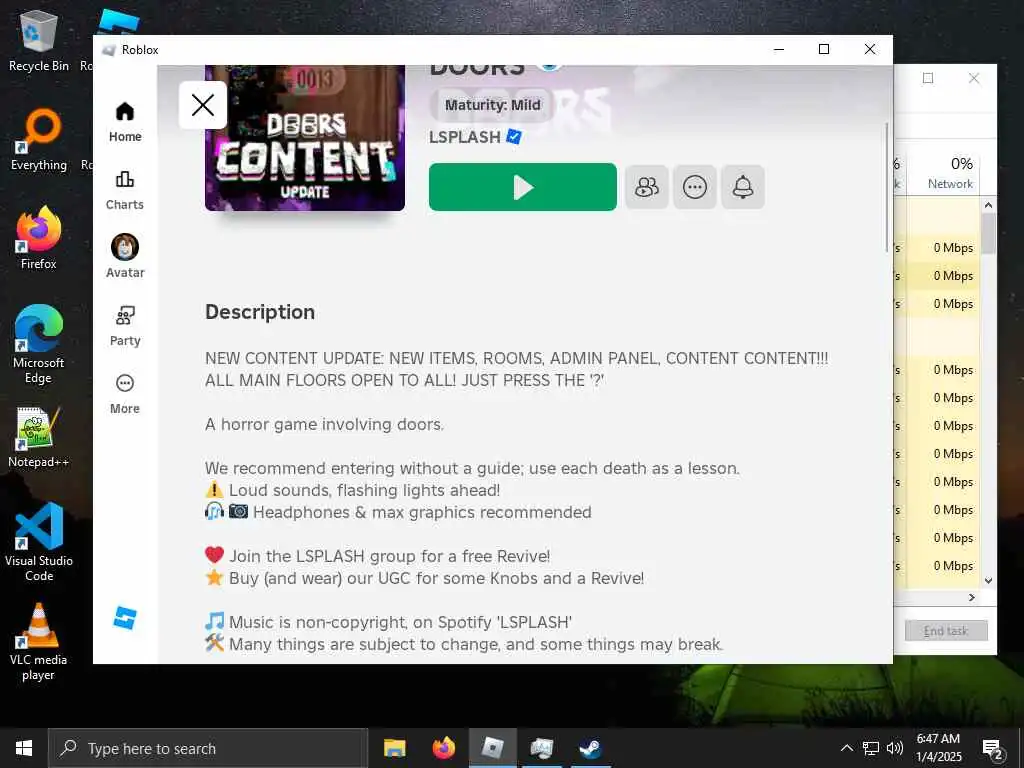This screenshot has width=1024, height=768.
Task: Open File Explorer from the taskbar
Action: click(394, 748)
